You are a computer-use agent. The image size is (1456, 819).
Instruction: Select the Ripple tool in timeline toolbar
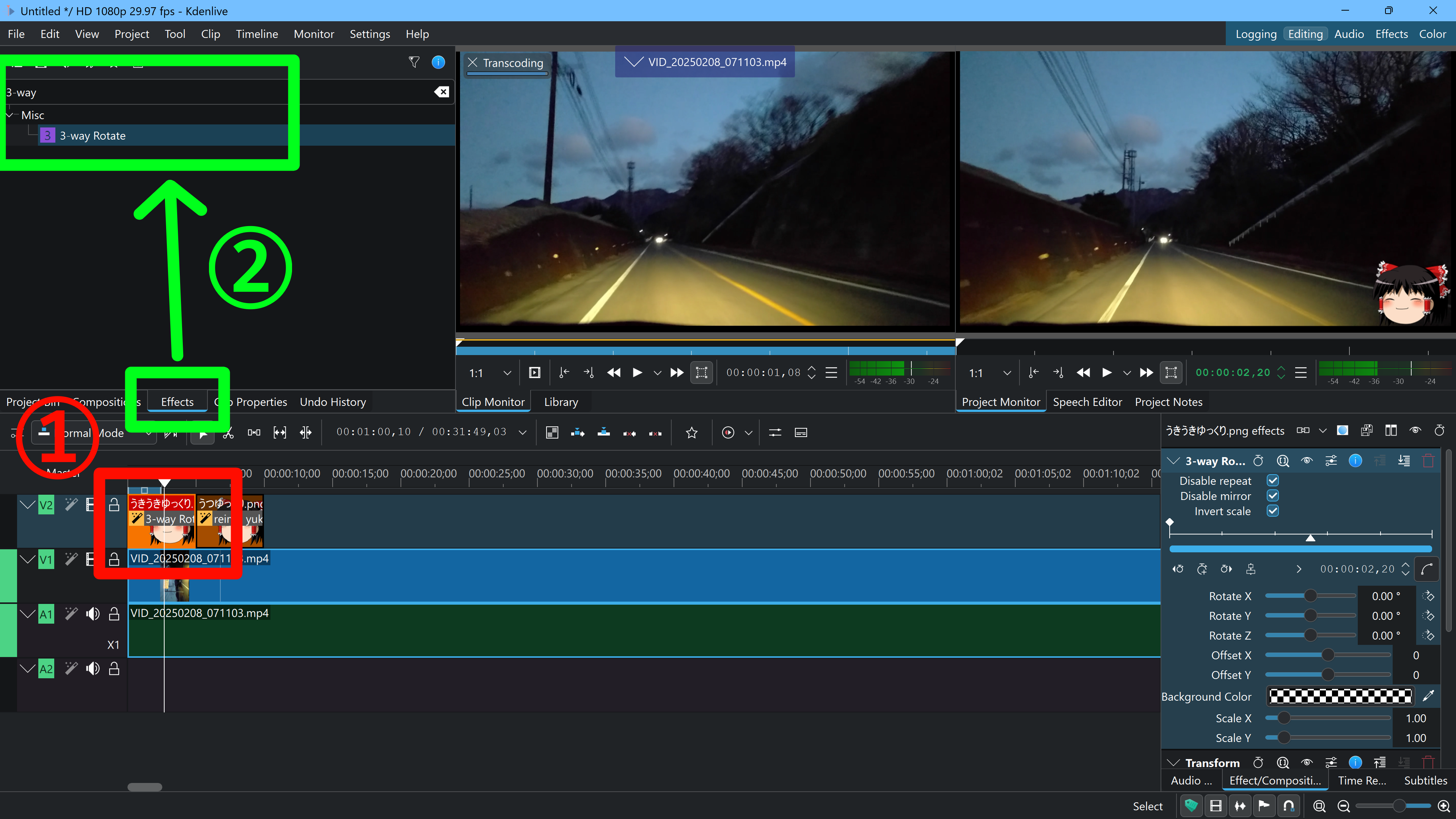(x=306, y=433)
